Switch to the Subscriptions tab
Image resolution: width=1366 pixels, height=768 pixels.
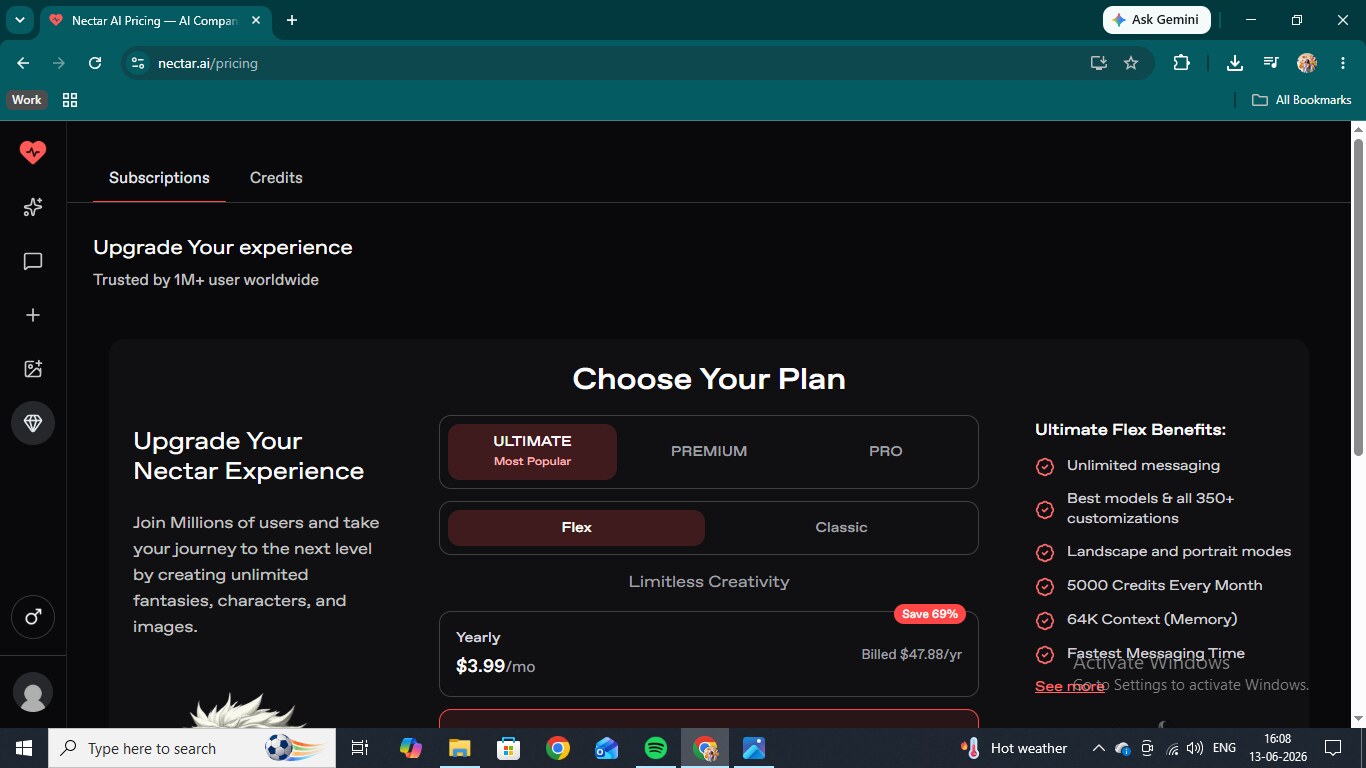[x=159, y=178]
